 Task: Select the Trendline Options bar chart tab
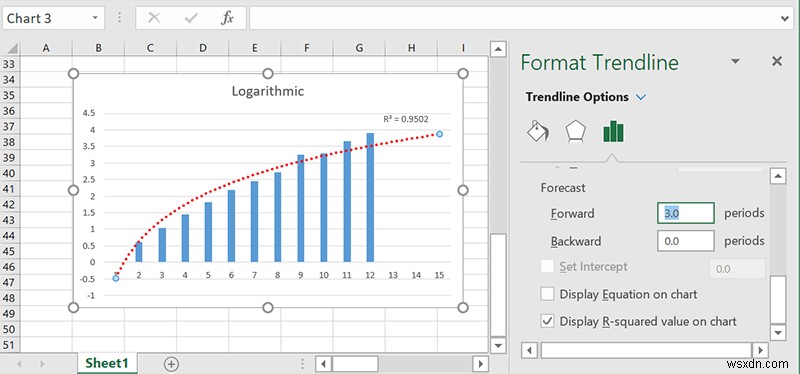[613, 131]
